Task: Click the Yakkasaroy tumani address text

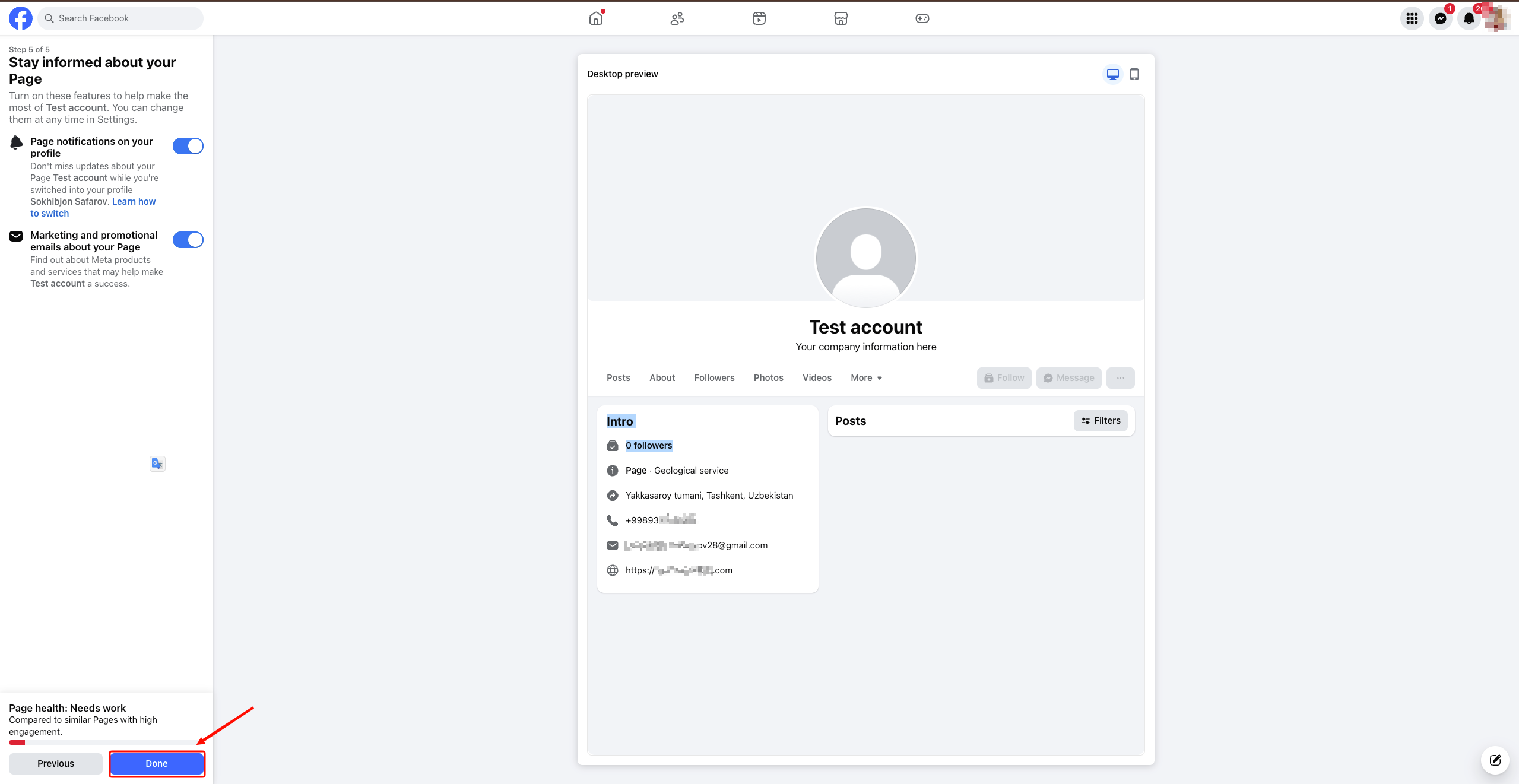Action: pos(709,496)
